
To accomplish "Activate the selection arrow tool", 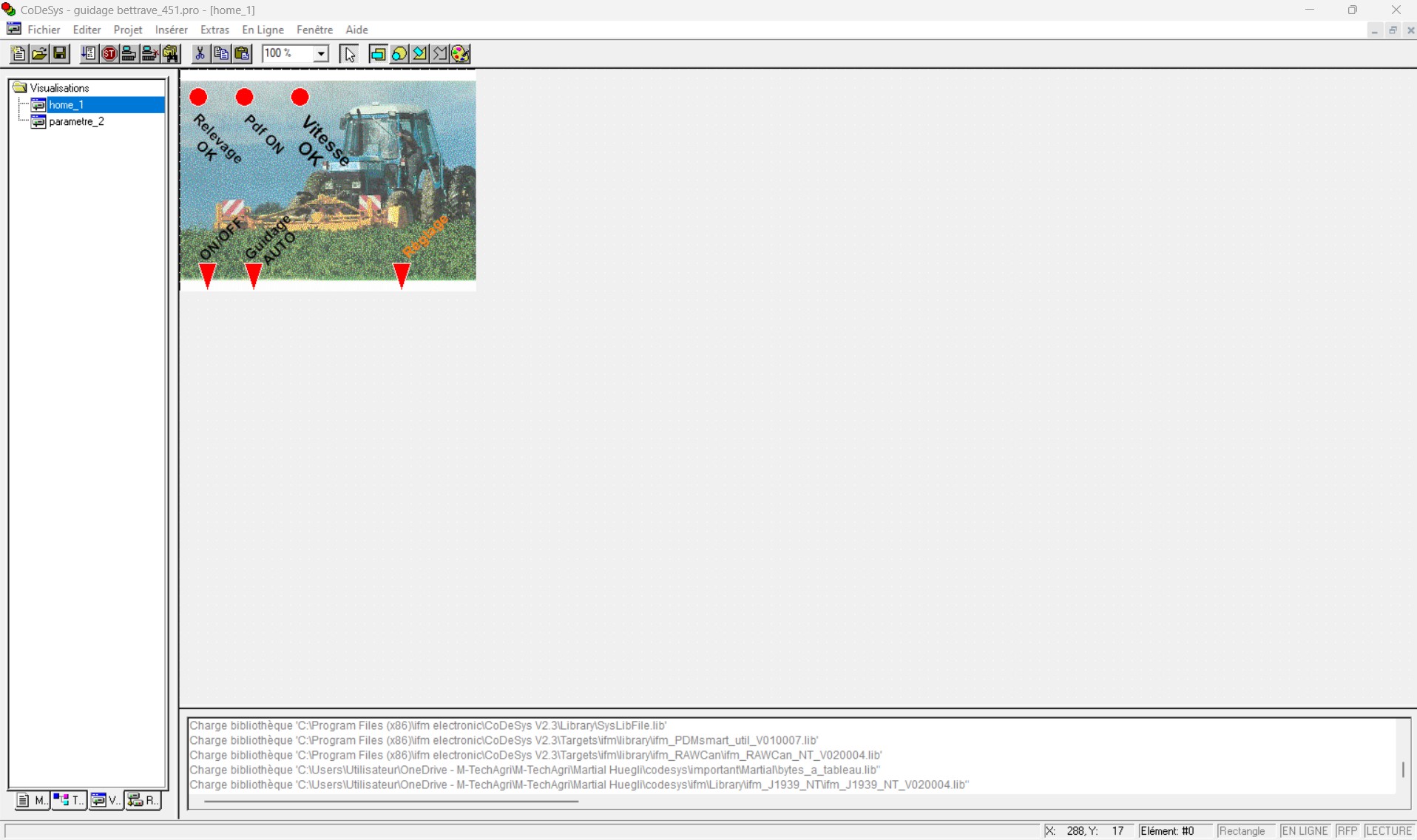I will pos(348,53).
